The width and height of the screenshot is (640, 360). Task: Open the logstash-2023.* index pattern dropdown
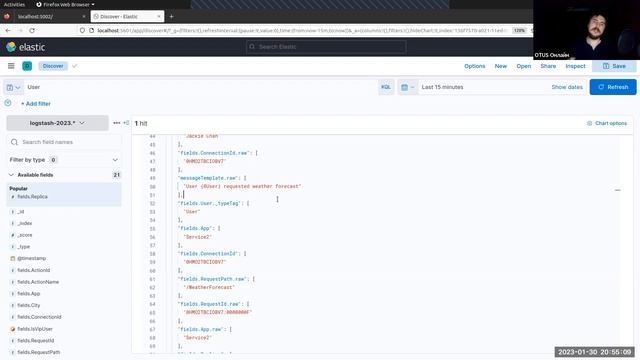coord(57,123)
